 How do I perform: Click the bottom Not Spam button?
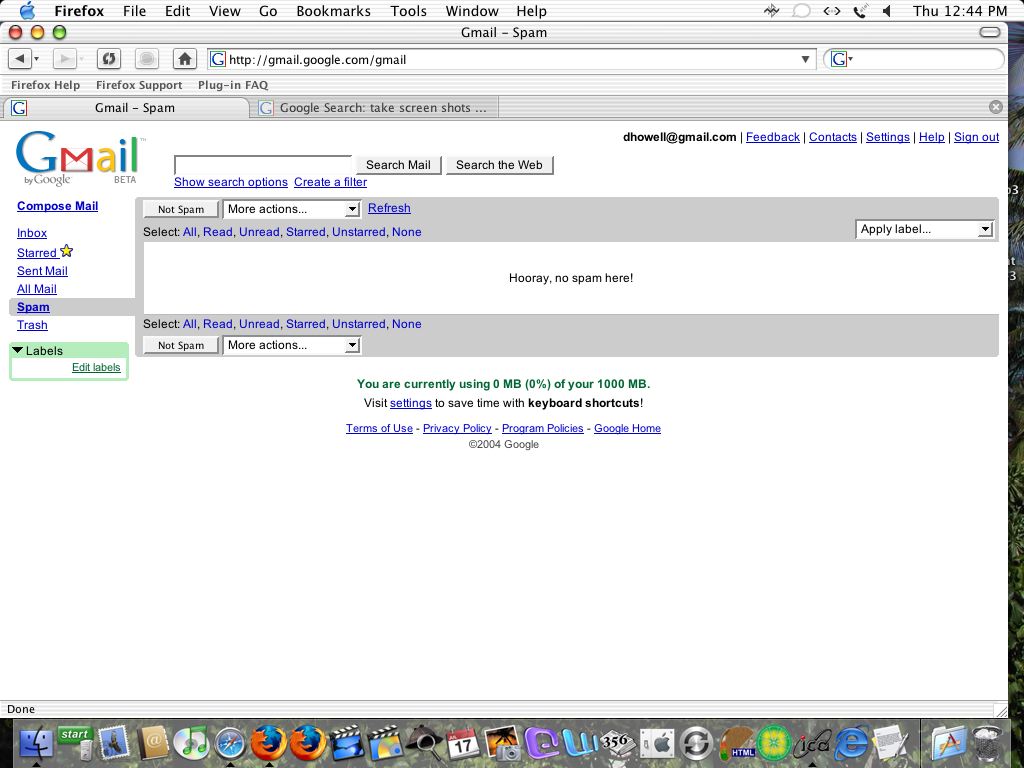pos(181,345)
